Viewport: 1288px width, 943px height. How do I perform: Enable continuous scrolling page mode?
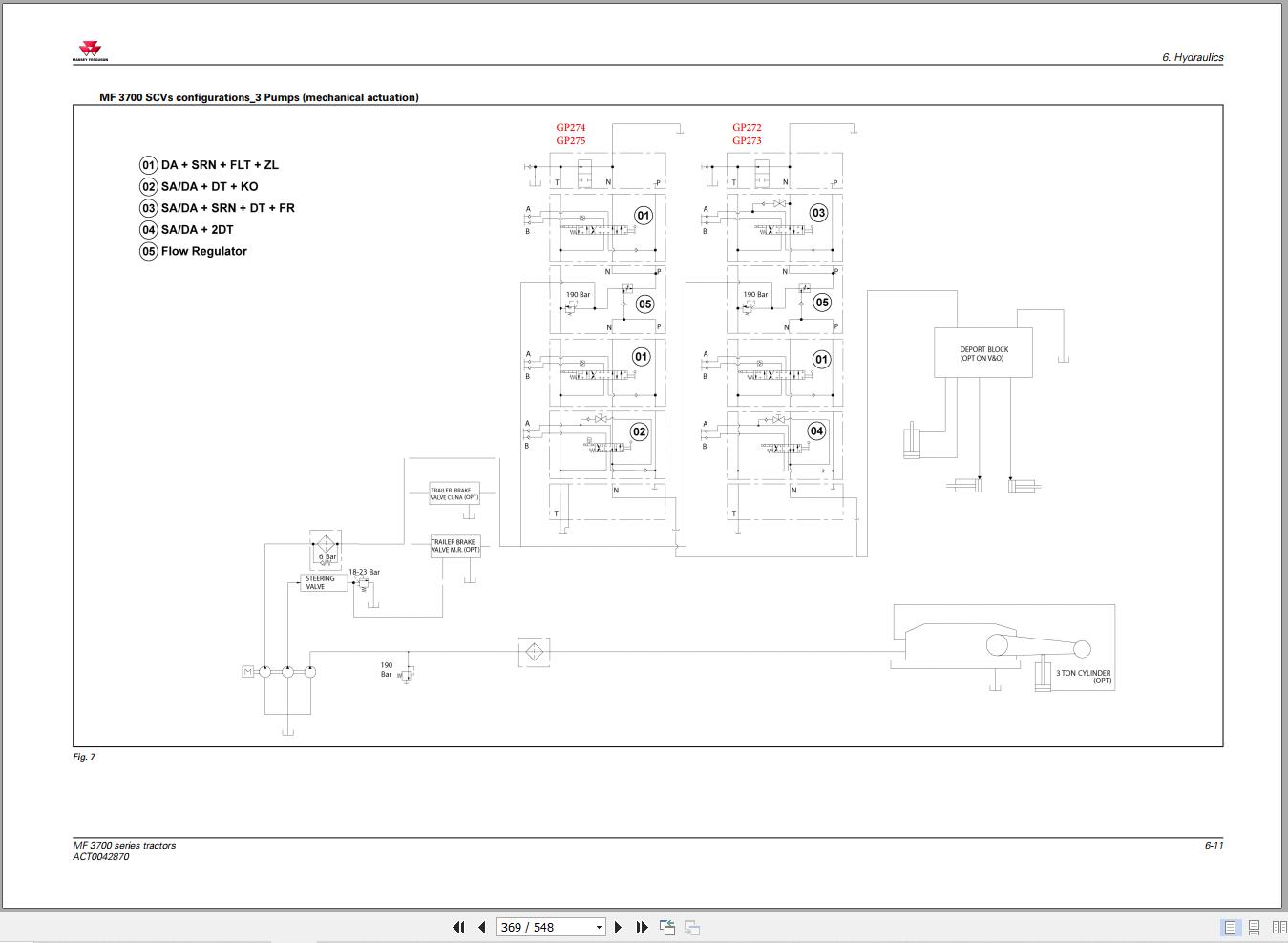pyautogui.click(x=1255, y=927)
